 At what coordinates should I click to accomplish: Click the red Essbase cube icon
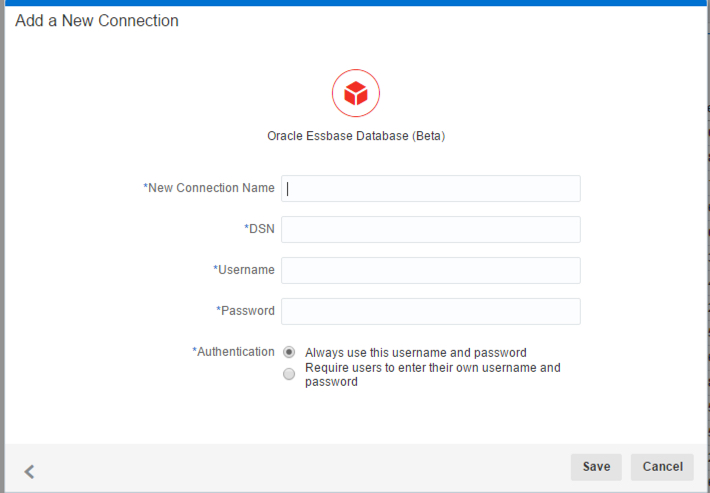356,93
